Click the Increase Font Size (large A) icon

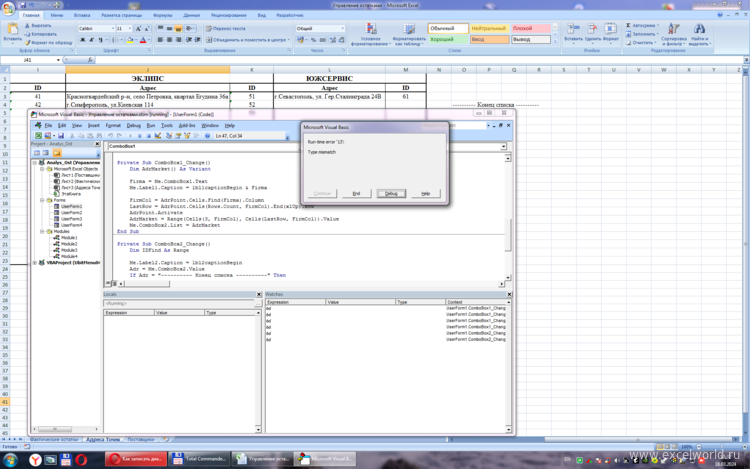(138, 29)
